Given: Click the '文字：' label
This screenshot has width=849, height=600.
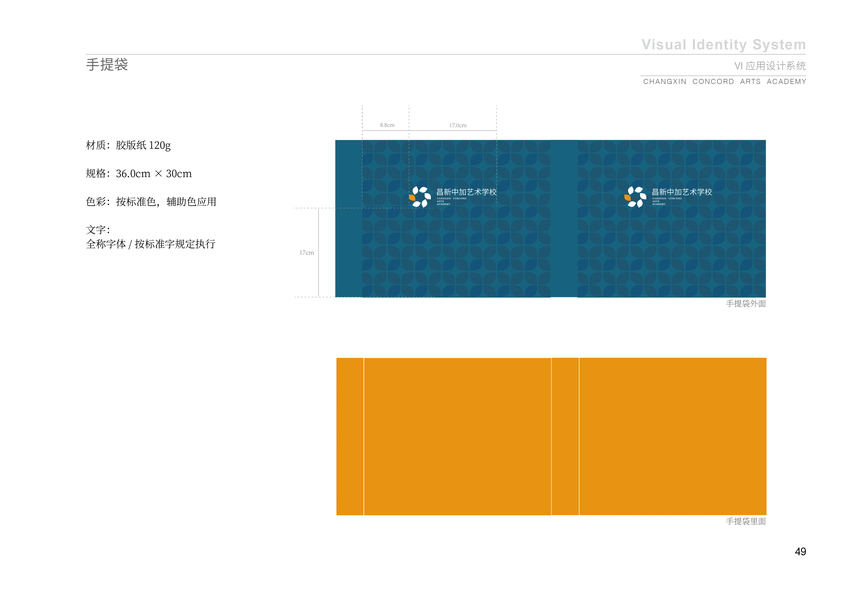Looking at the screenshot, I should 98,230.
